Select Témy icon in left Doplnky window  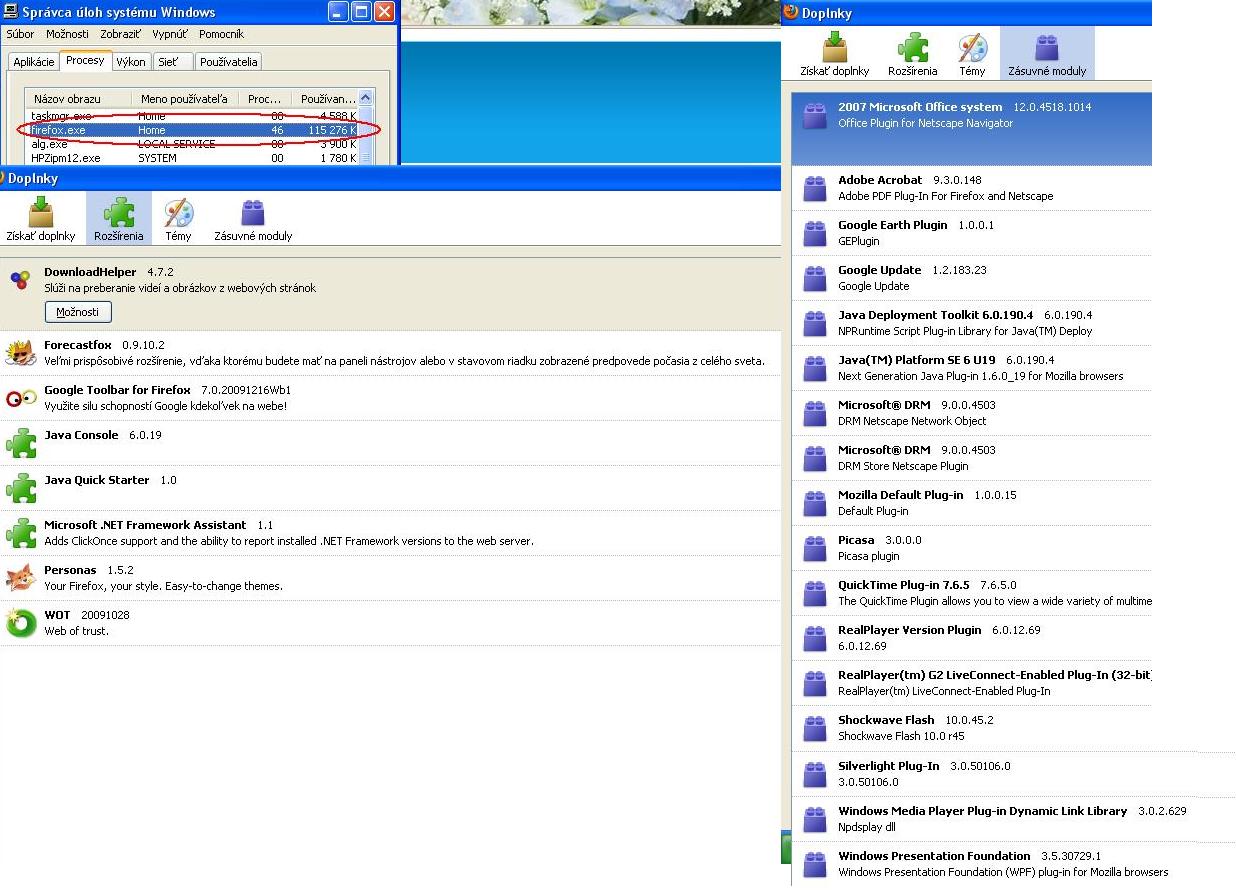click(x=178, y=213)
